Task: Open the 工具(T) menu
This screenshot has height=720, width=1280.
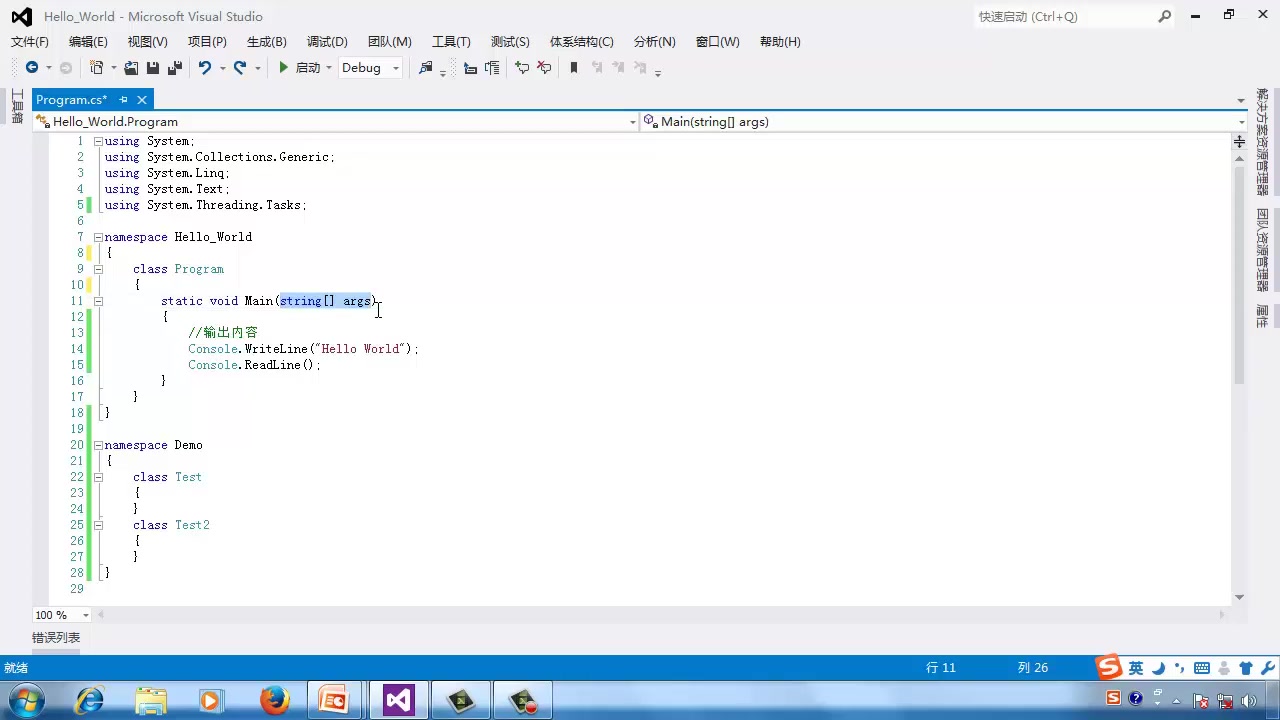Action: click(451, 41)
